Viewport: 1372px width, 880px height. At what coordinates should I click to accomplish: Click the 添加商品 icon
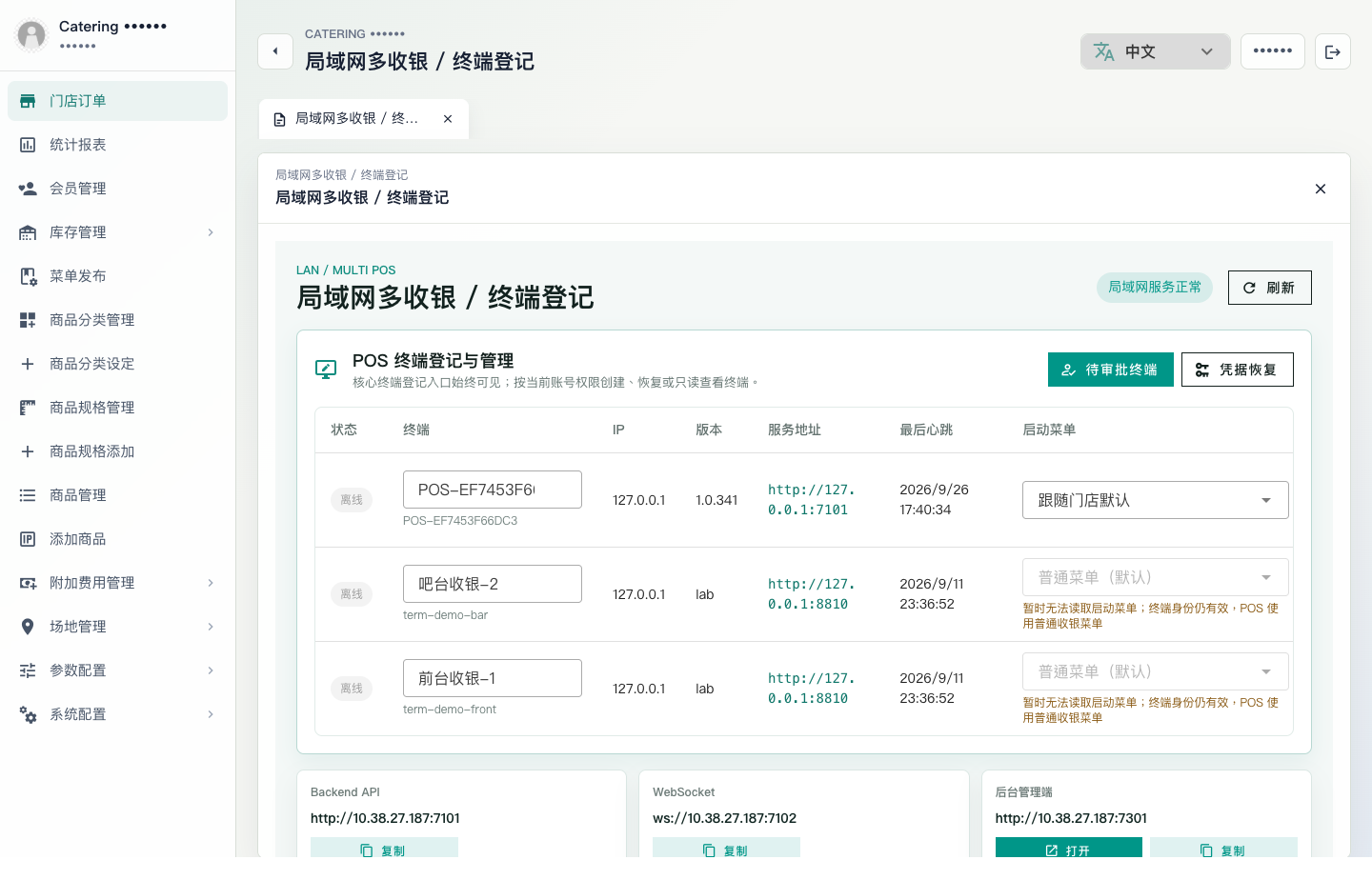coord(28,539)
